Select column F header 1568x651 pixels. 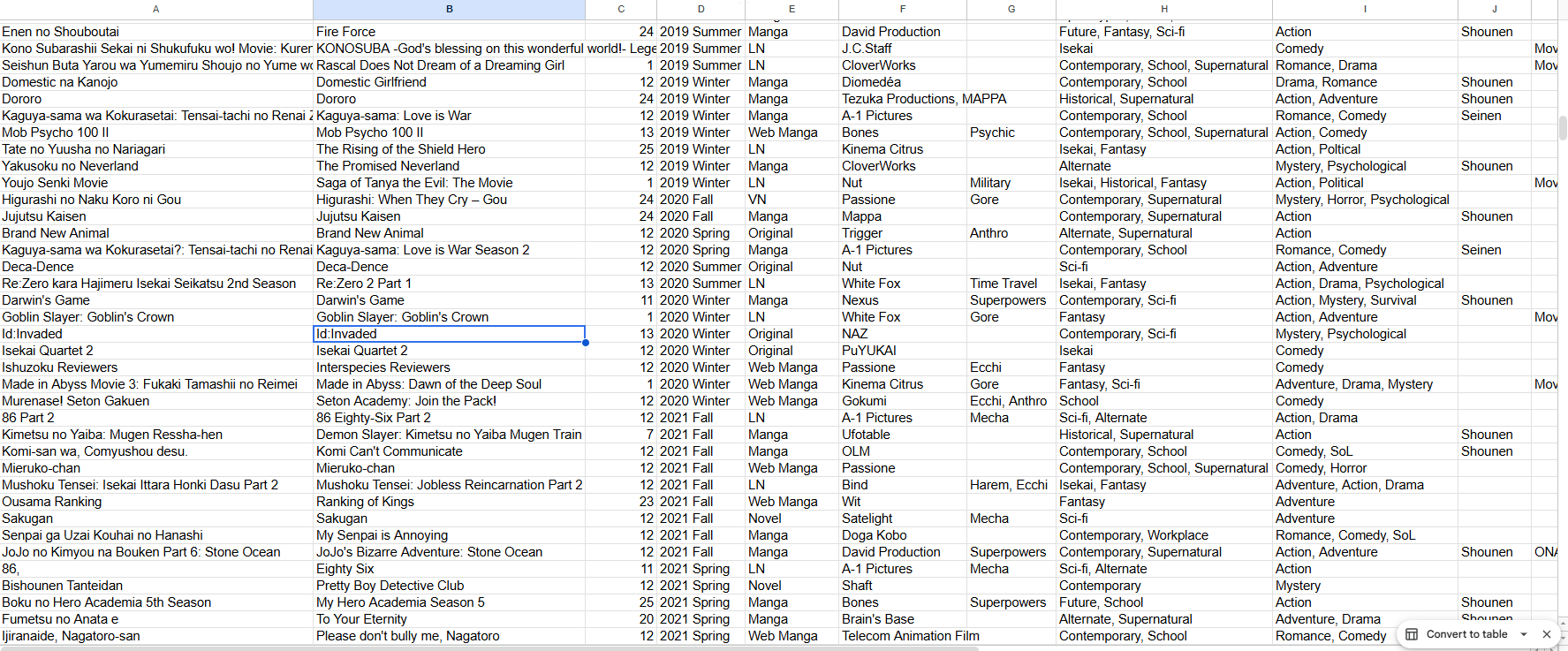[903, 9]
